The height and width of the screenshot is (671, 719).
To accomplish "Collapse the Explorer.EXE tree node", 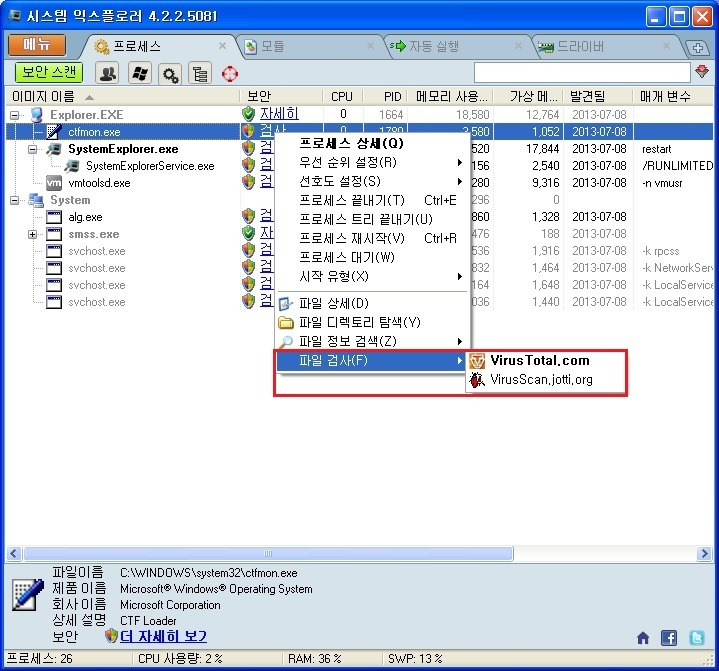I will pyautogui.click(x=15, y=115).
